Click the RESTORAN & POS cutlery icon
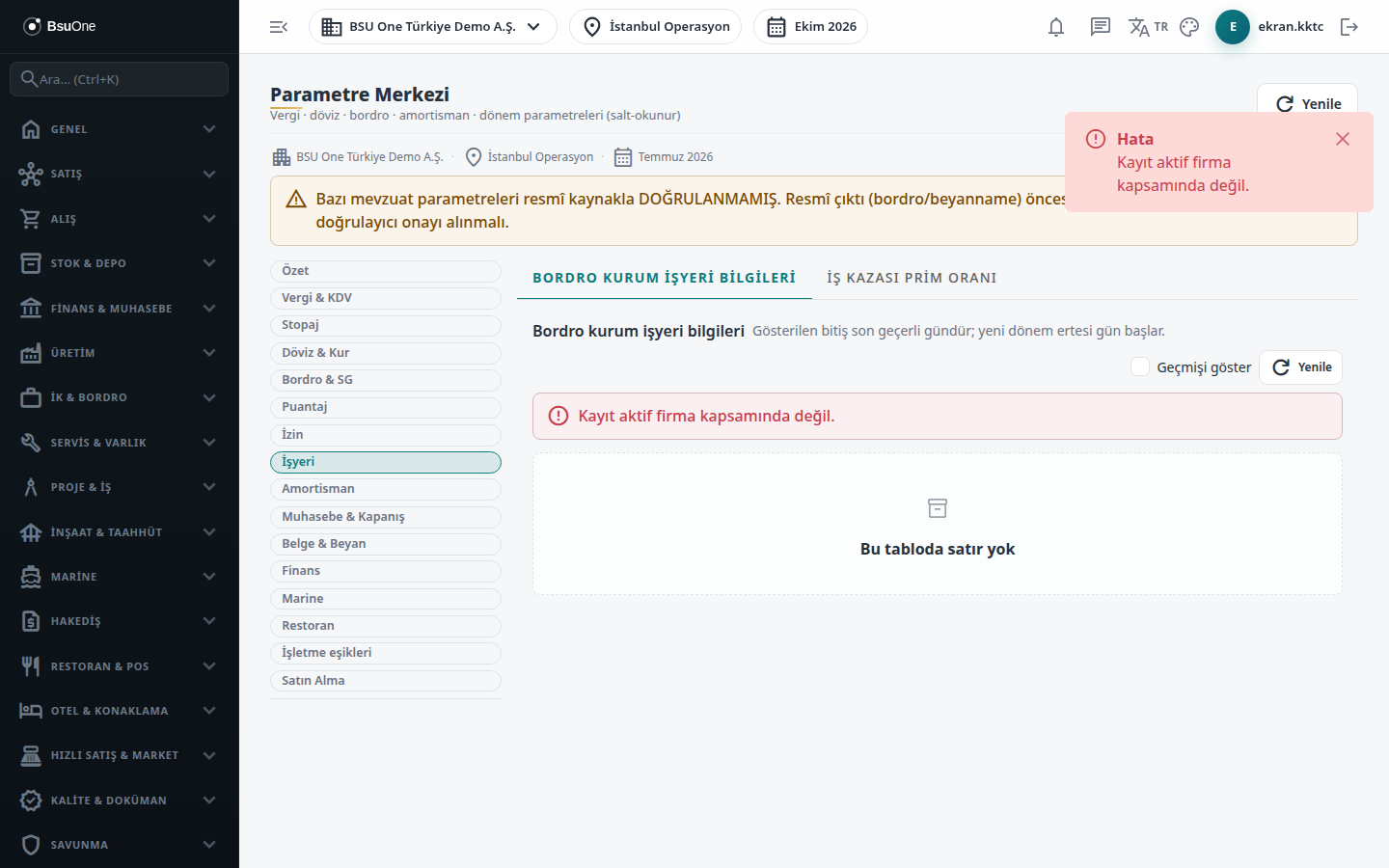Screen dimensions: 1389x868 (31, 666)
